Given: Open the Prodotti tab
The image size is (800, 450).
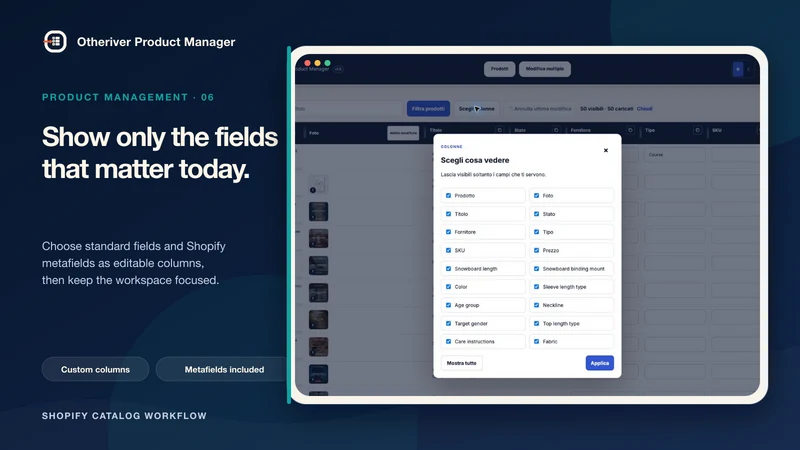Looking at the screenshot, I should (499, 69).
